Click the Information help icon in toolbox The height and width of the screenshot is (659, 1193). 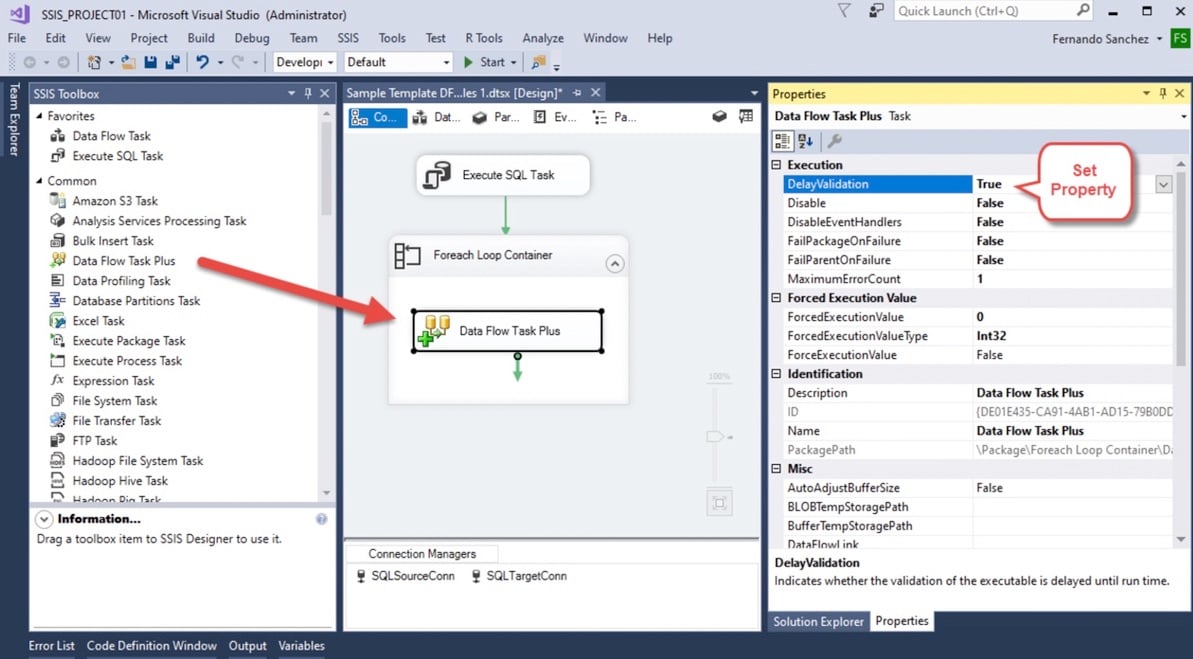pyautogui.click(x=321, y=519)
